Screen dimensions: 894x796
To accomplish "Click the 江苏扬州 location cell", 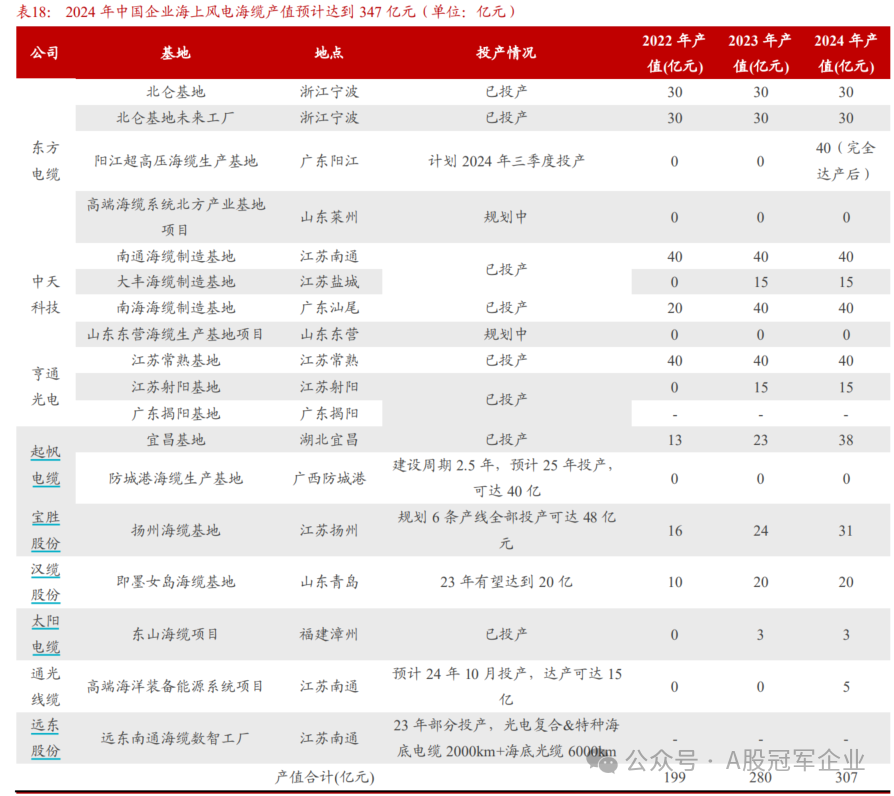I will click(329, 530).
